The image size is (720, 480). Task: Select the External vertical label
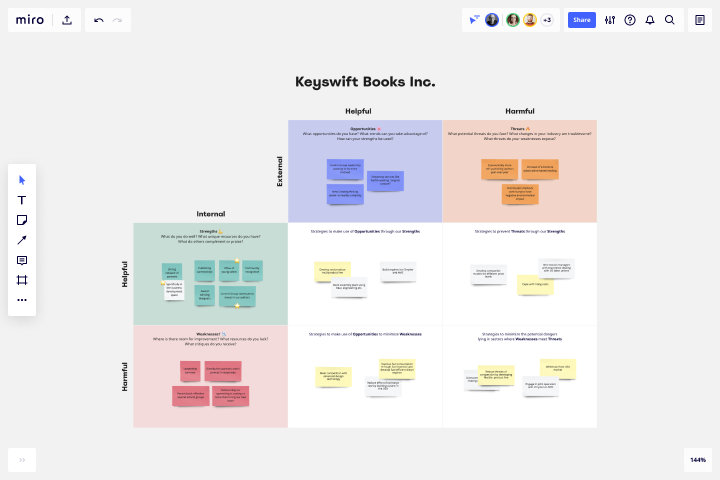280,171
